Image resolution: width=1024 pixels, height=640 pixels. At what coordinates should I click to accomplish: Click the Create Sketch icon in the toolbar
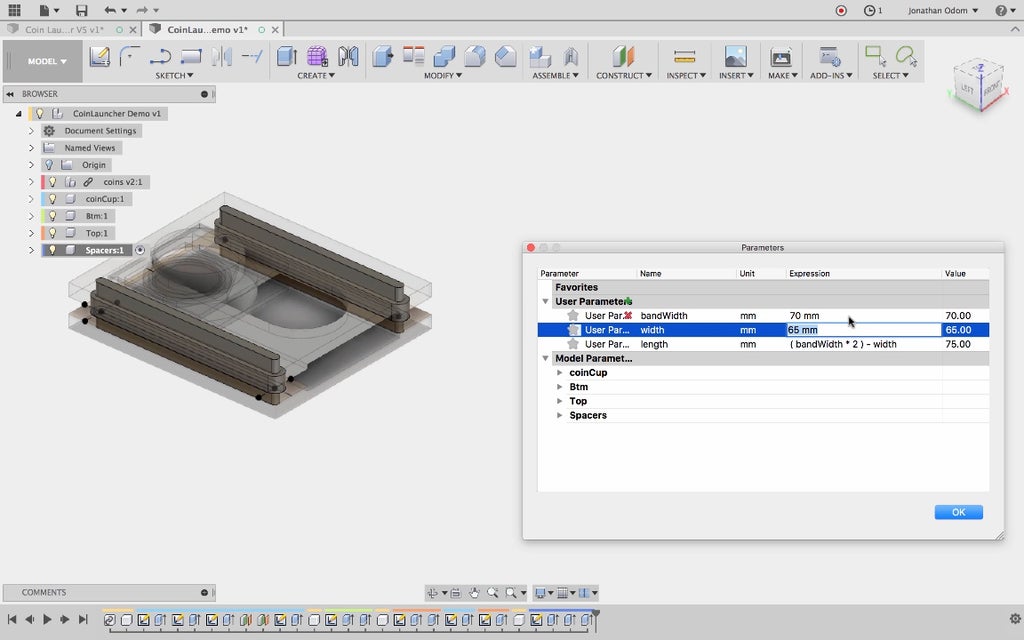pyautogui.click(x=100, y=57)
